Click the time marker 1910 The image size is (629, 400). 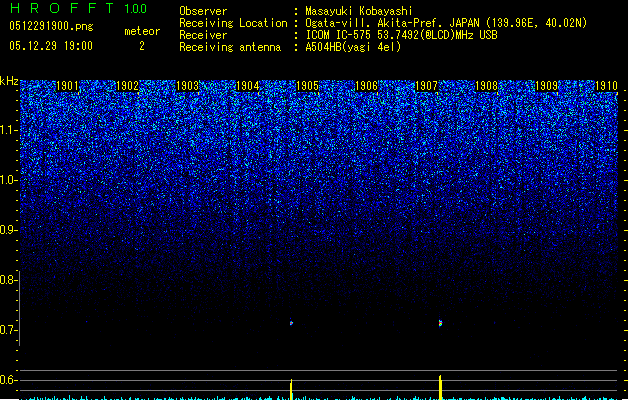pyautogui.click(x=606, y=85)
